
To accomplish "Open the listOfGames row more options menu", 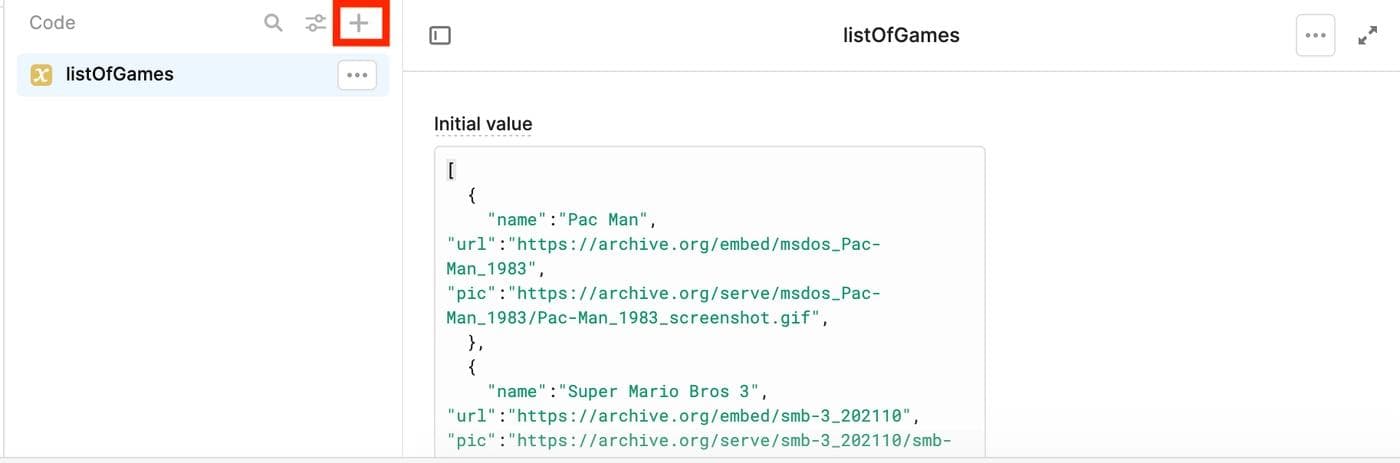I will [x=357, y=75].
